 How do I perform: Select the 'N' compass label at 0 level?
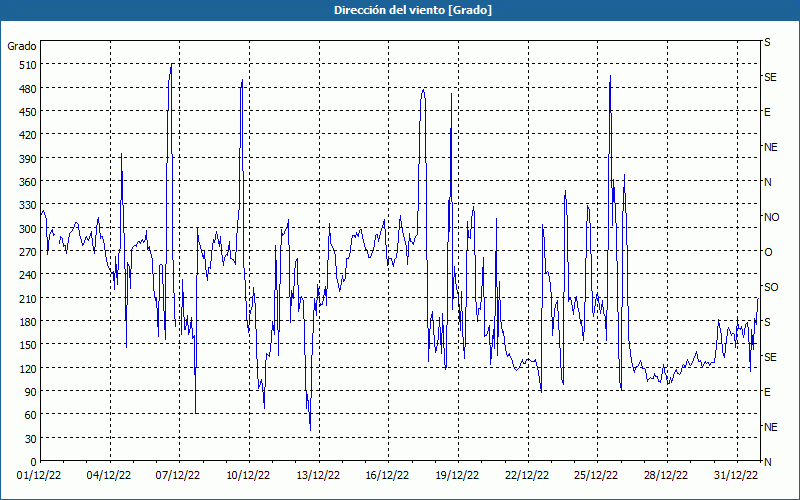pos(767,462)
